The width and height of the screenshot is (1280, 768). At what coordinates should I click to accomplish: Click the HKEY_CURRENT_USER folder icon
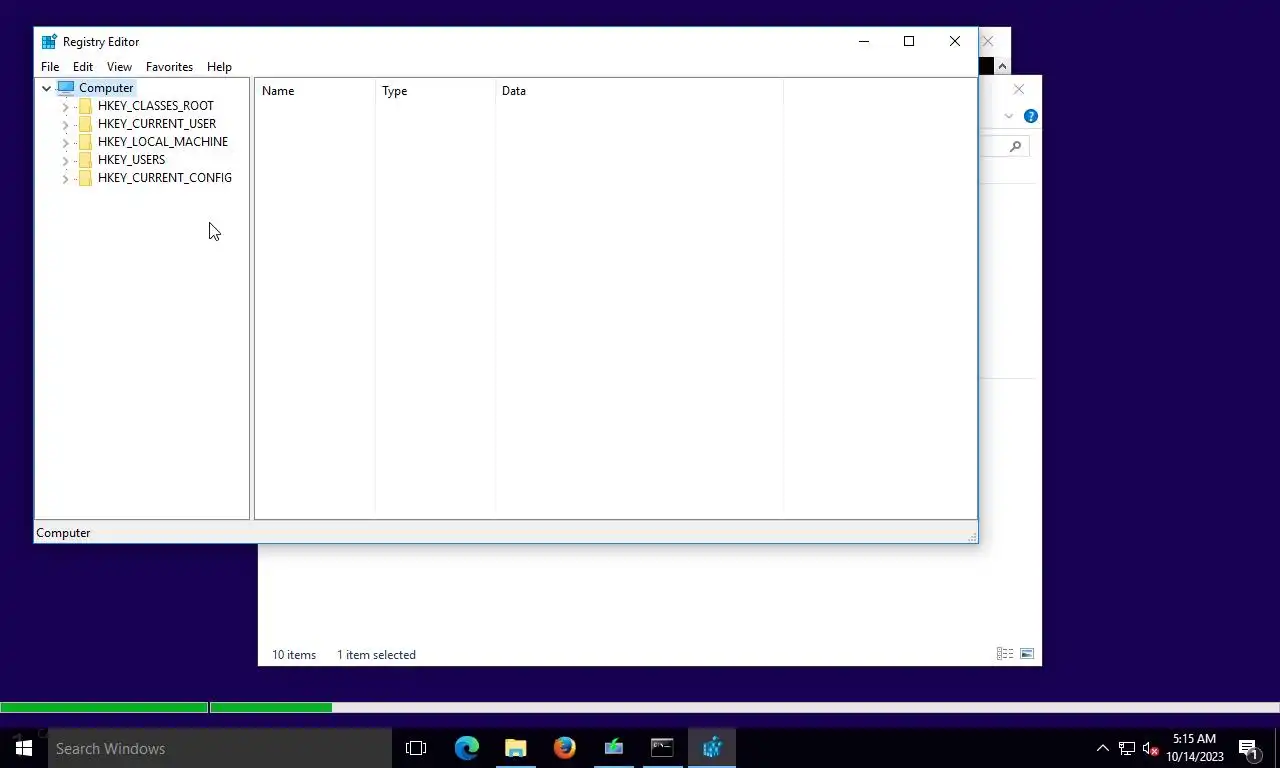click(85, 124)
